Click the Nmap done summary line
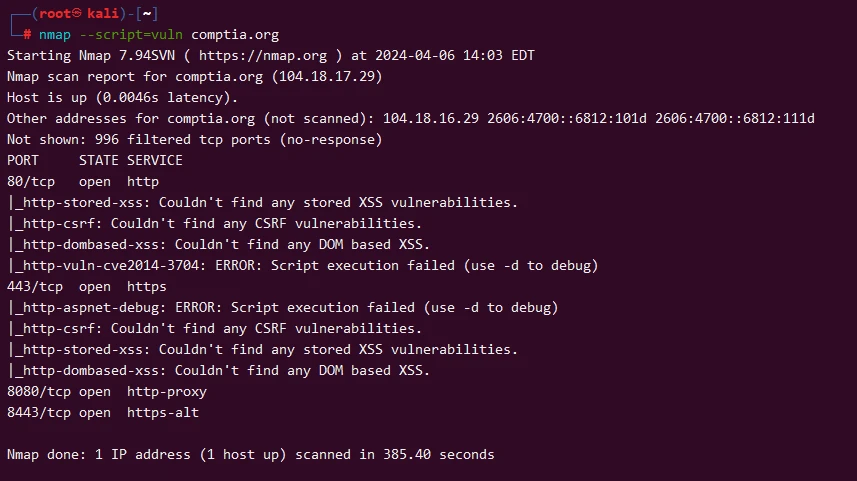The height and width of the screenshot is (481, 857). 250,454
